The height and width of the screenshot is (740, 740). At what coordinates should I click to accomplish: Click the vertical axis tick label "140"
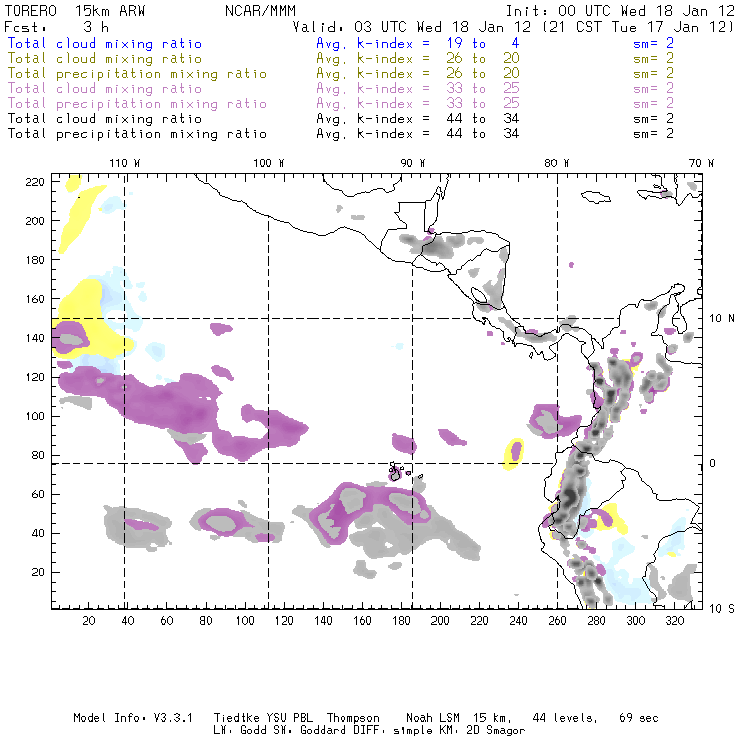tap(35, 338)
